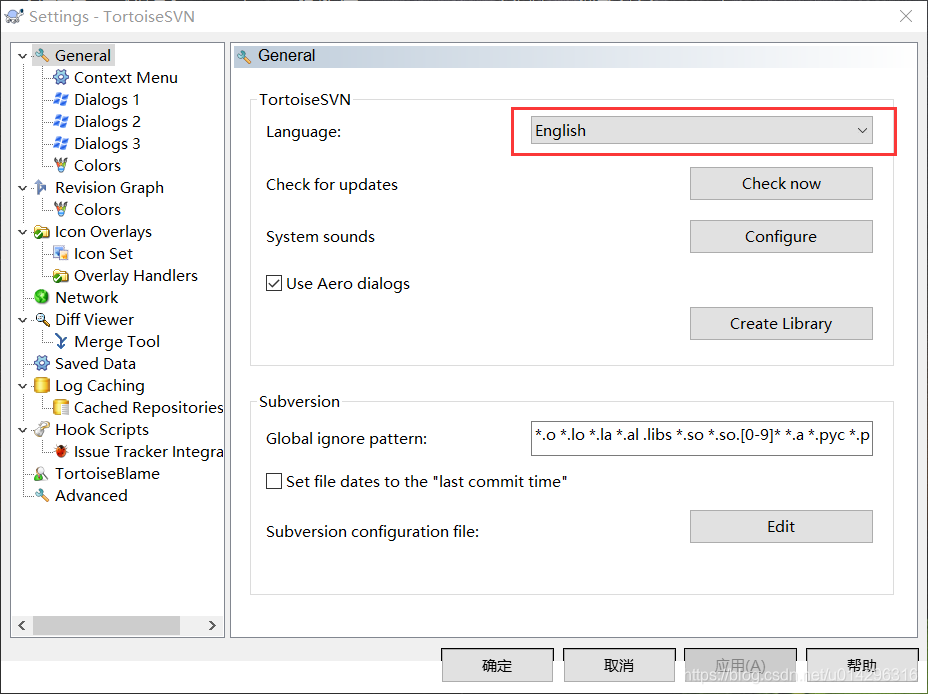Toggle the Use Aero dialogs checkbox

273,283
